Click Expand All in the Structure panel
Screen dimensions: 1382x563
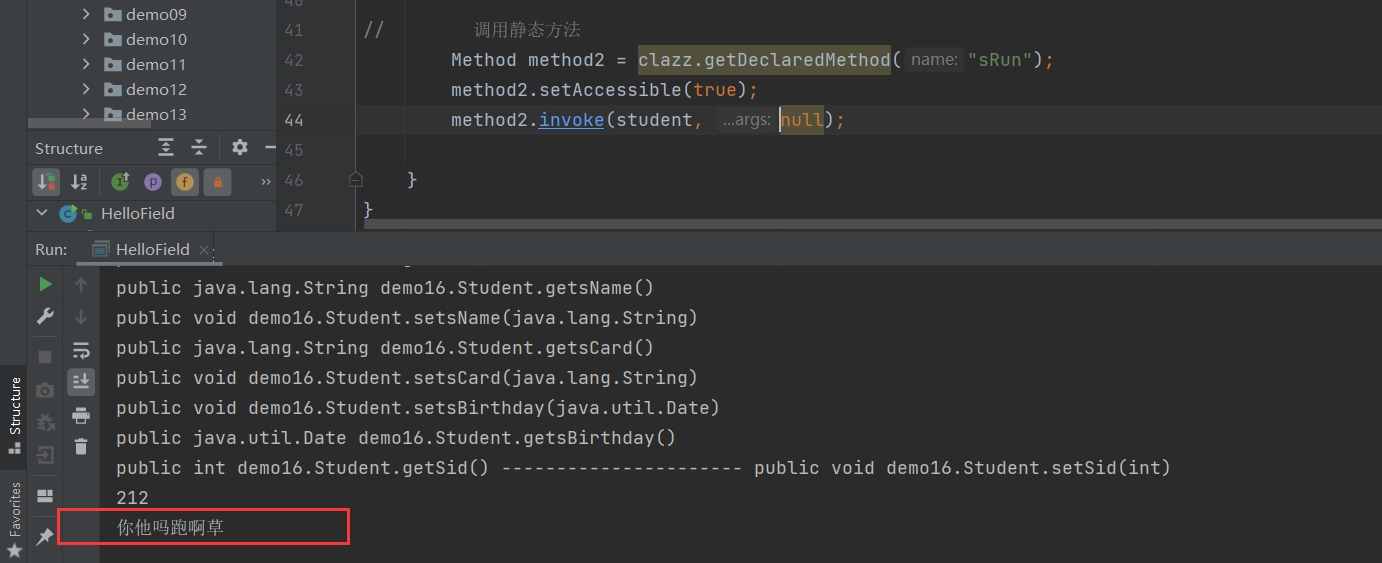tap(166, 148)
